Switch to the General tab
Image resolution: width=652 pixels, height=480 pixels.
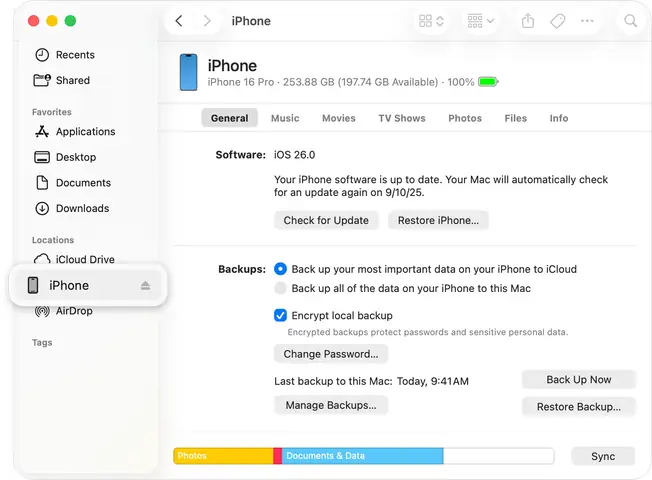230,118
